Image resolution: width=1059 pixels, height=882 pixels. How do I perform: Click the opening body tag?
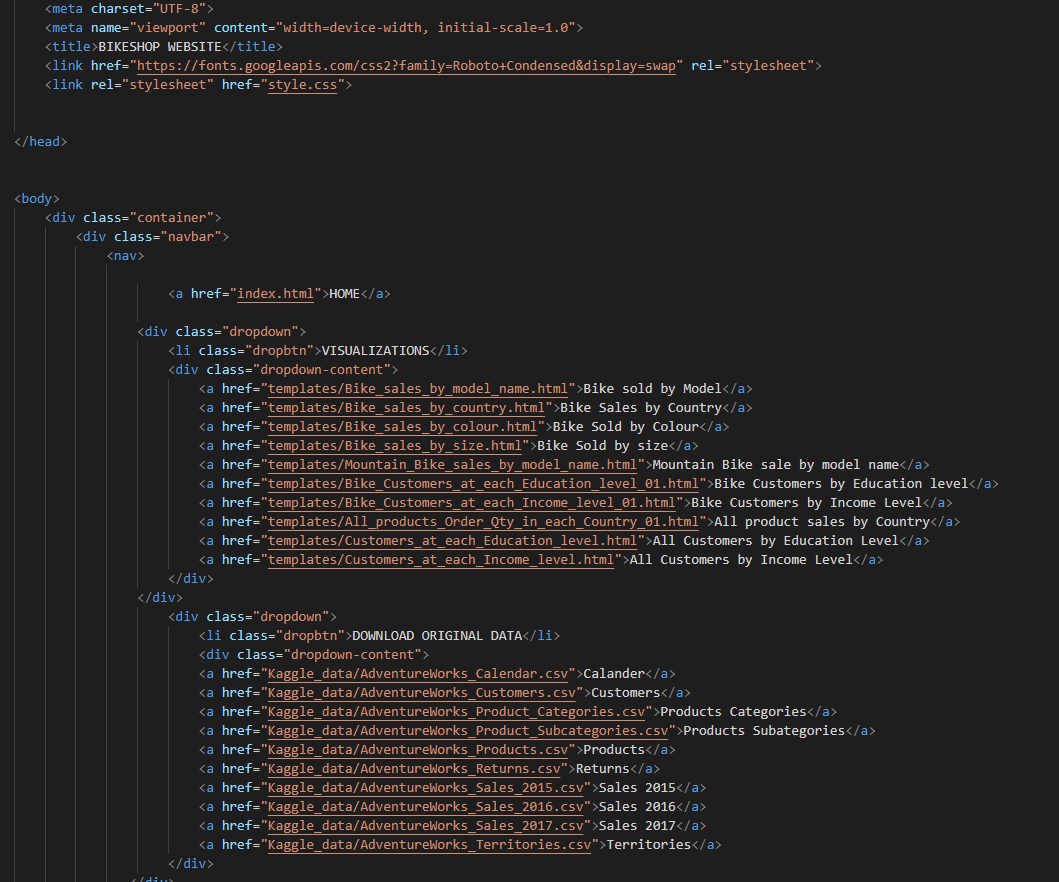36,199
